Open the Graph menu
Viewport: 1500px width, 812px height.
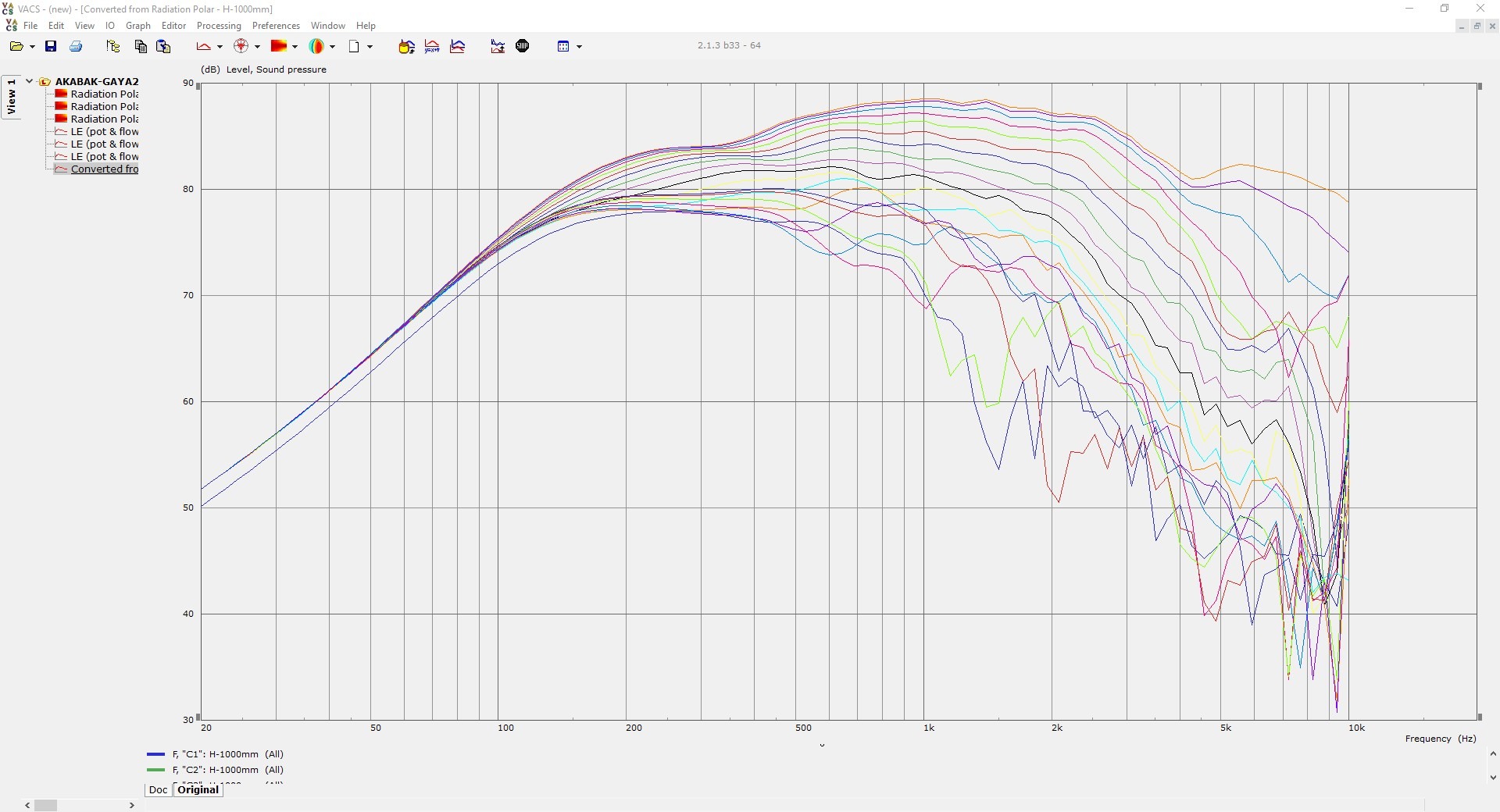pos(138,26)
